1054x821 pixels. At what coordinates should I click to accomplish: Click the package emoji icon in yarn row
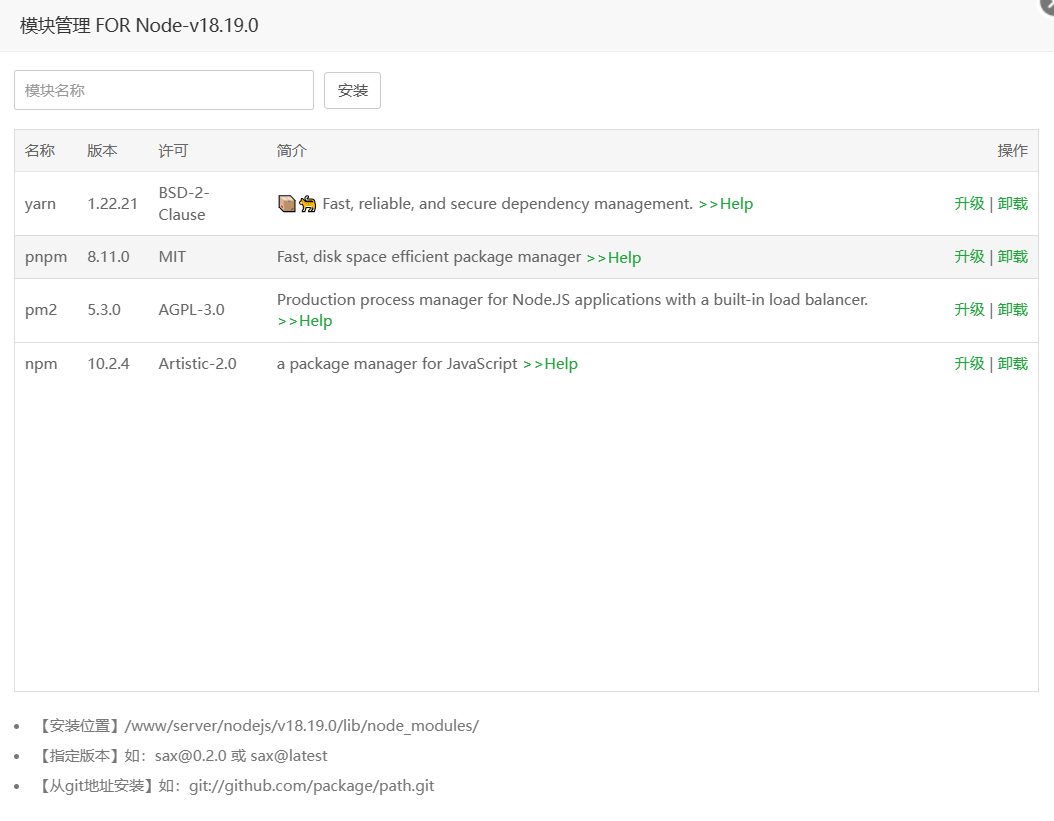(287, 204)
